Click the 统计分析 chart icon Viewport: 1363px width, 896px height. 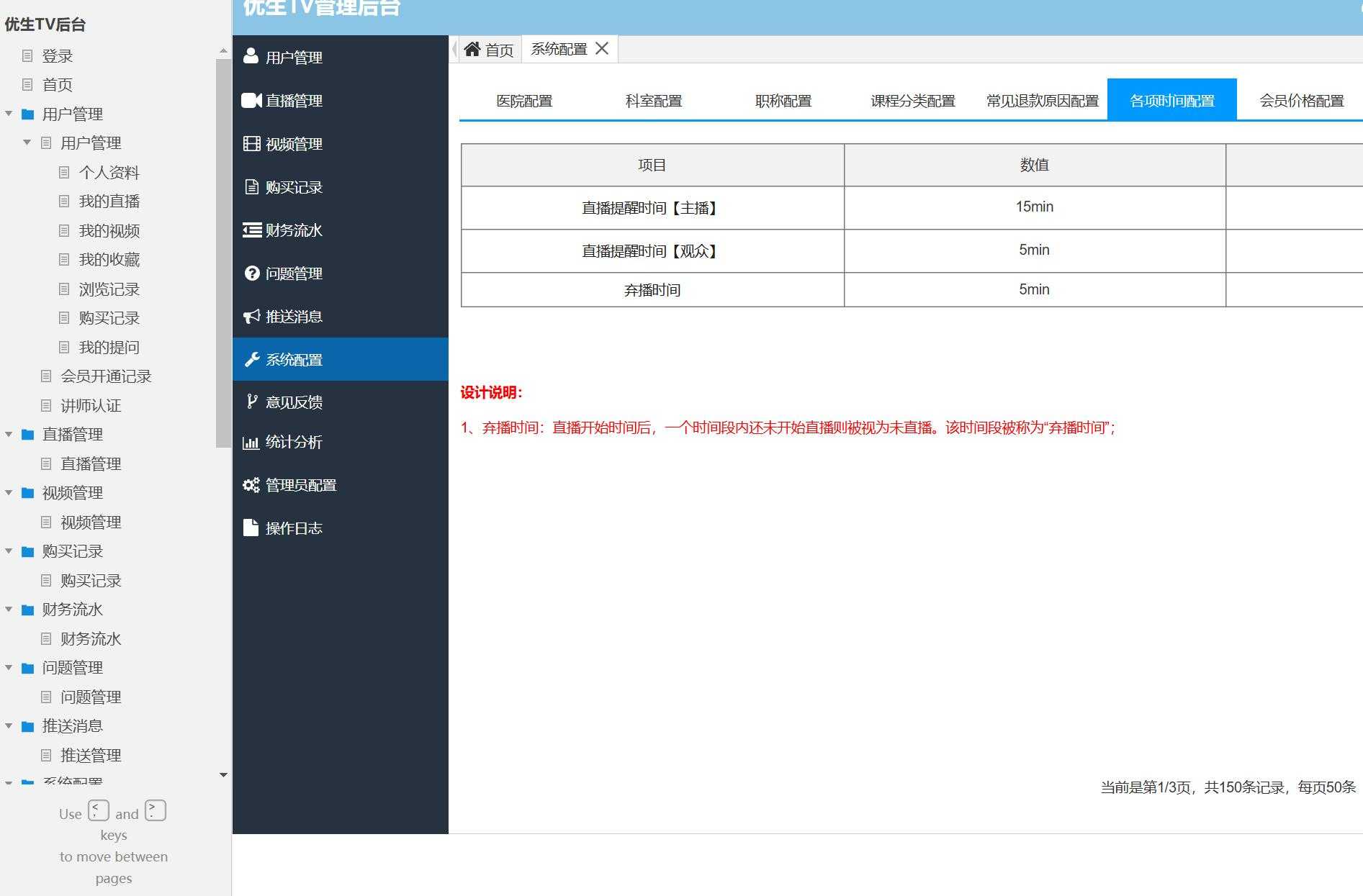[x=251, y=442]
